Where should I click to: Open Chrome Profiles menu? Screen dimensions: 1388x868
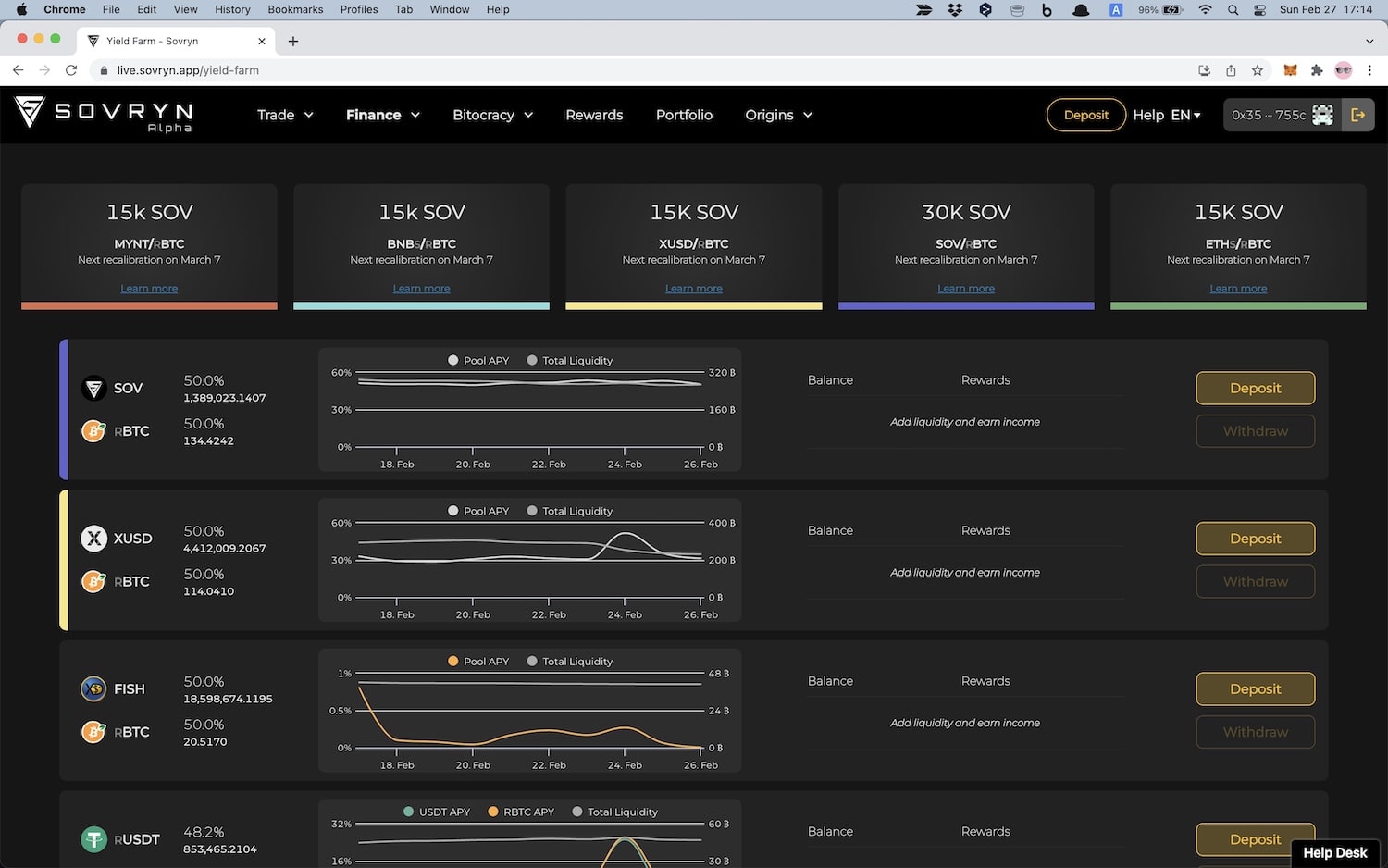tap(359, 9)
